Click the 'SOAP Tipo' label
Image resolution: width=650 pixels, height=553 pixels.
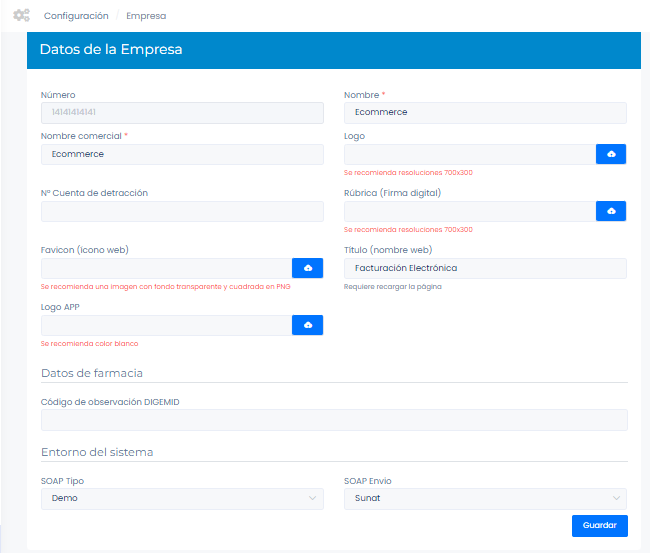62,481
